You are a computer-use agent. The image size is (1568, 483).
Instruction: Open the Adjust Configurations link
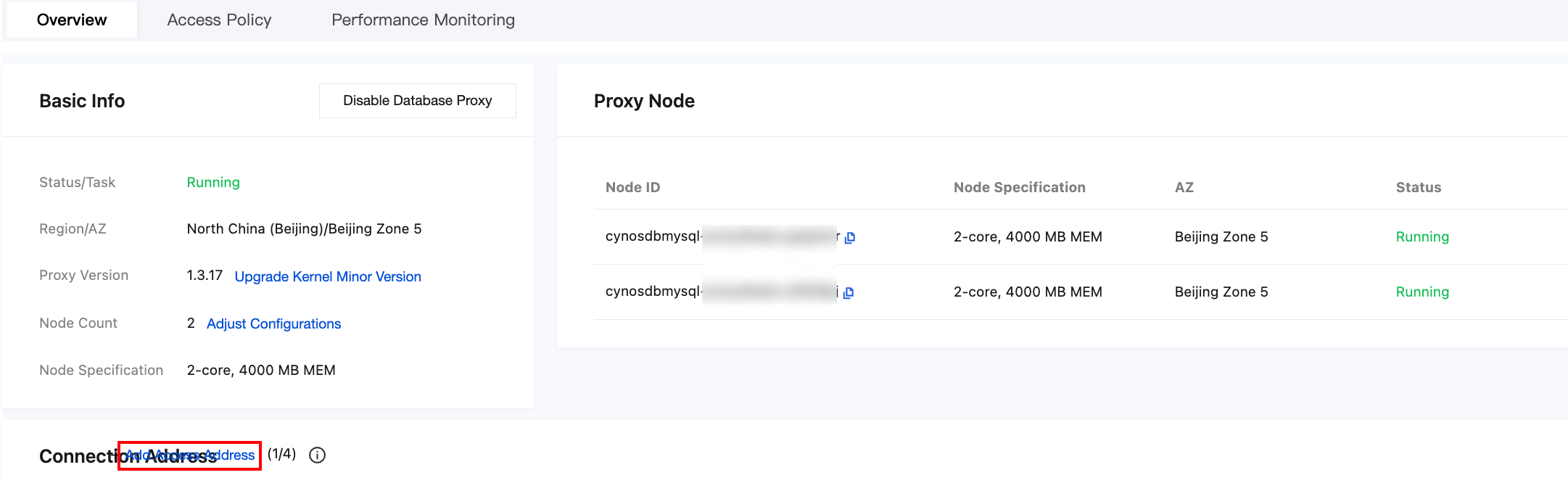[273, 323]
